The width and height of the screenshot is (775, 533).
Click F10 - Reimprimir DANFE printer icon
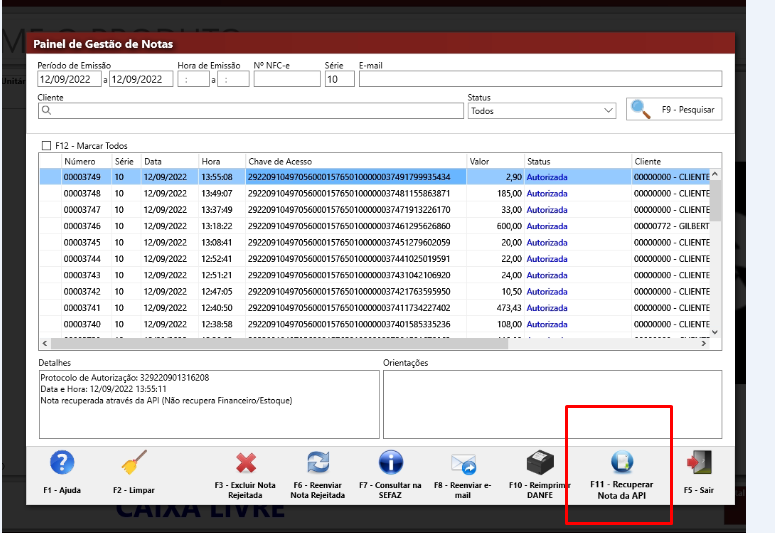(x=540, y=462)
